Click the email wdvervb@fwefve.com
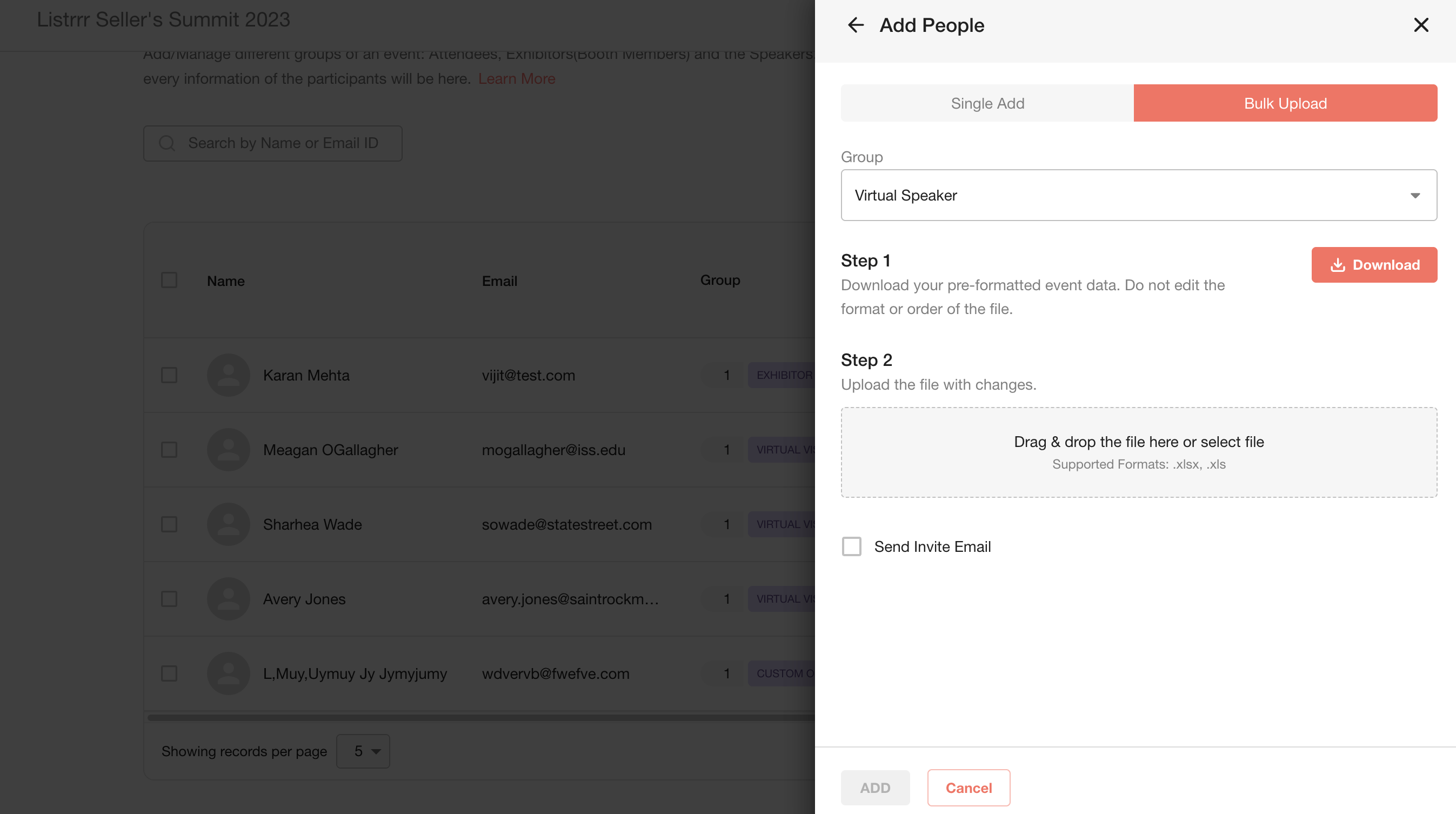This screenshot has width=1456, height=814. point(555,674)
